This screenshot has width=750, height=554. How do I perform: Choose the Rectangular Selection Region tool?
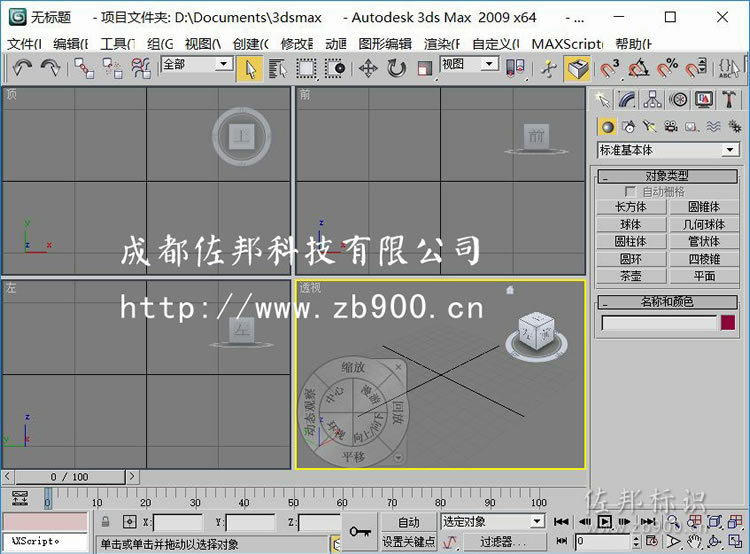[306, 68]
